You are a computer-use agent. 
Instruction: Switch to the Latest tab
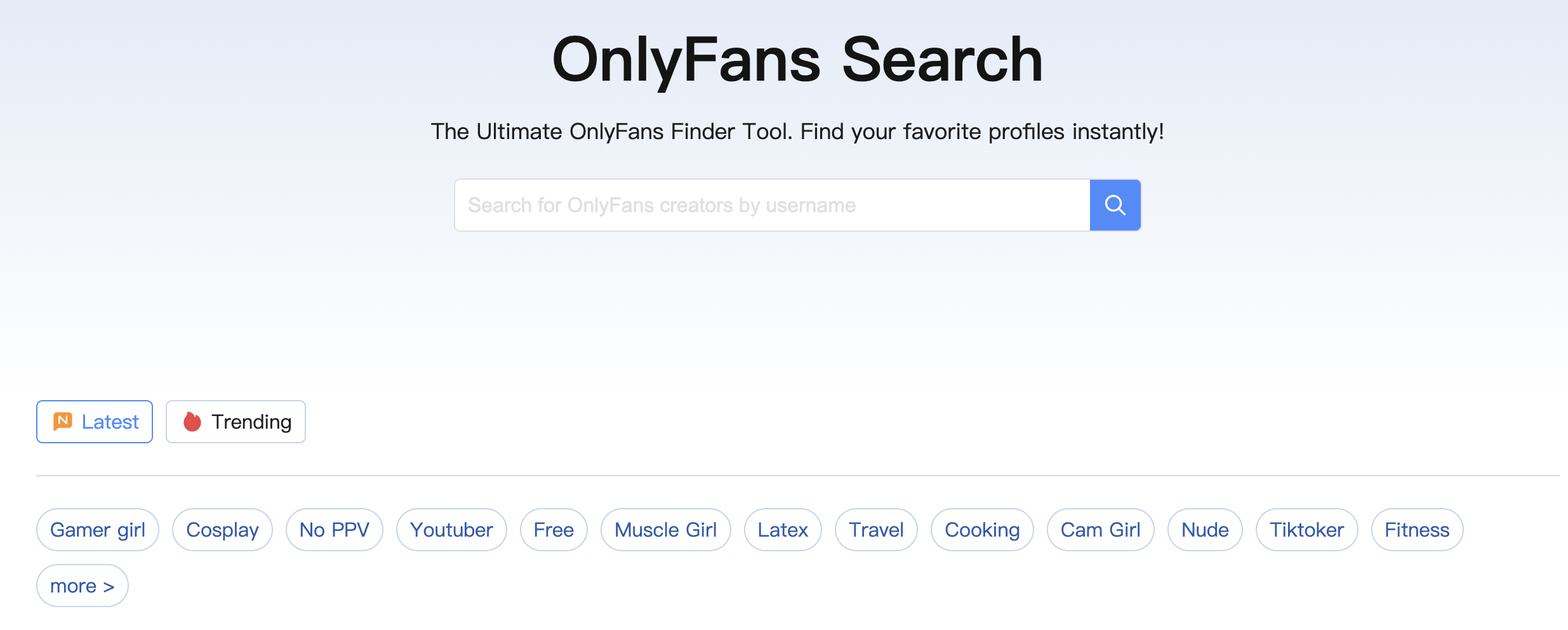[95, 422]
